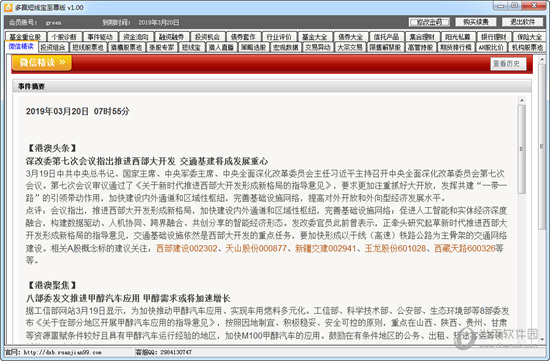Open the 宏观数据 tab
550x361 pixels.
click(286, 47)
